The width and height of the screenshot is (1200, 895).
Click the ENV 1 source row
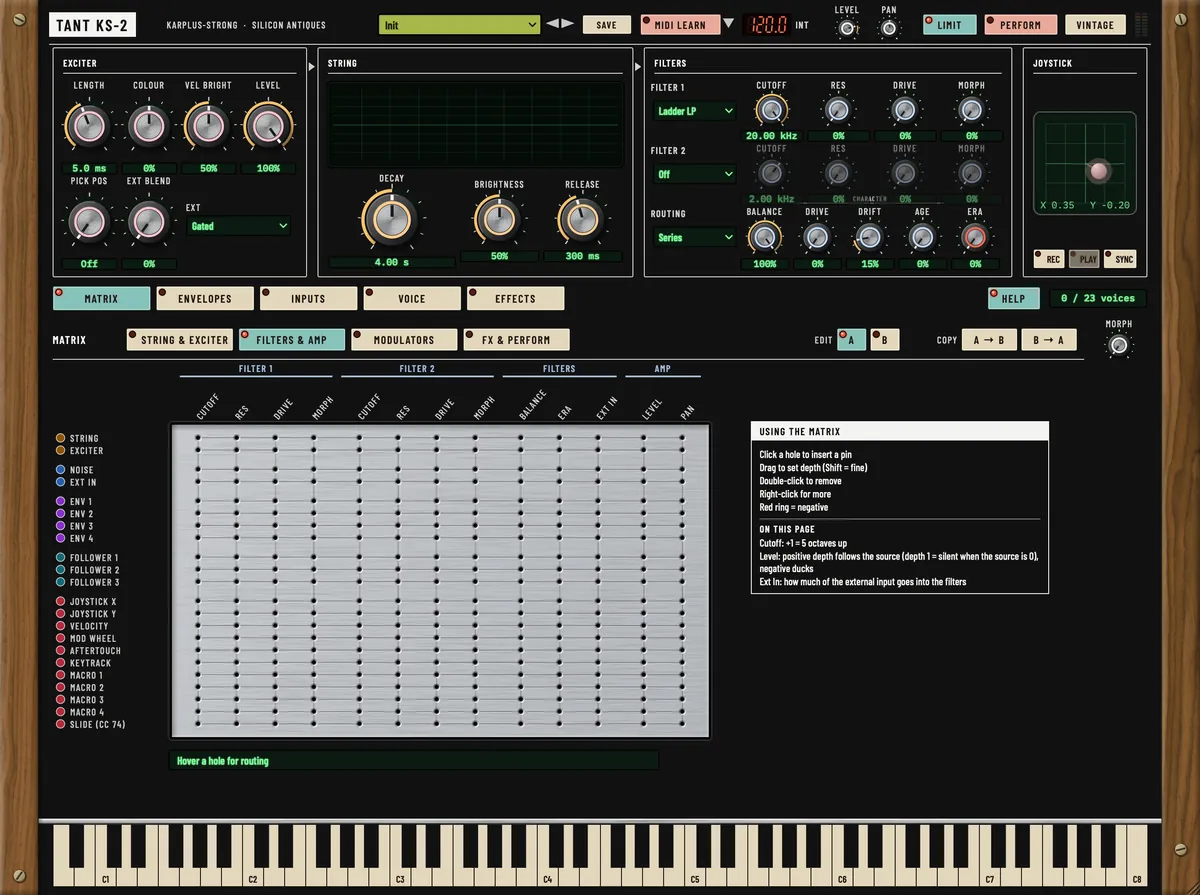pos(75,501)
